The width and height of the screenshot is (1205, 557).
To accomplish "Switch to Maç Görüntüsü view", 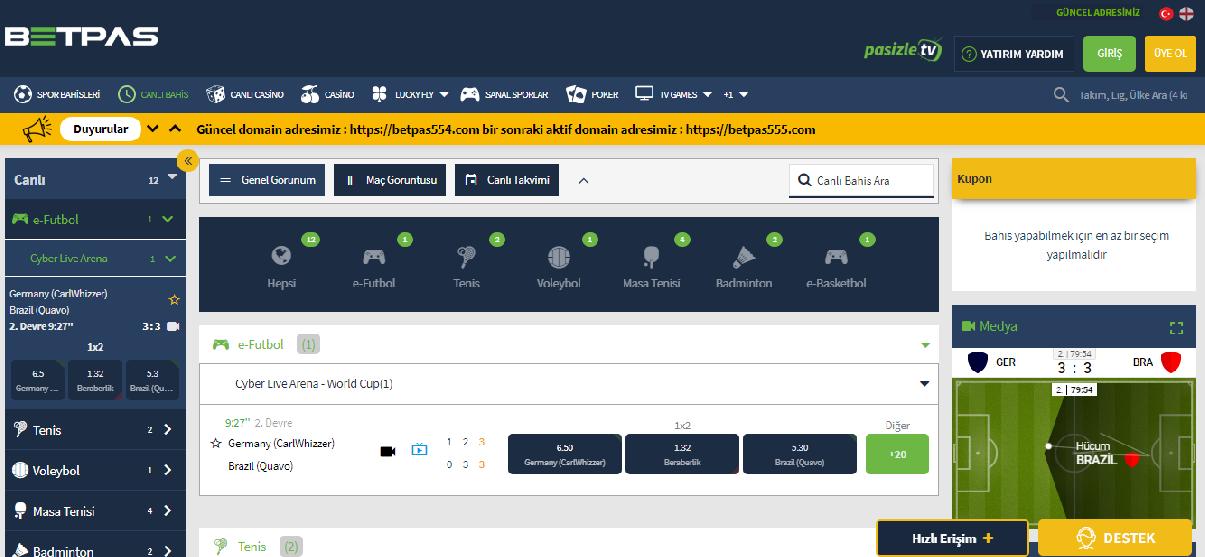I will click(x=391, y=180).
